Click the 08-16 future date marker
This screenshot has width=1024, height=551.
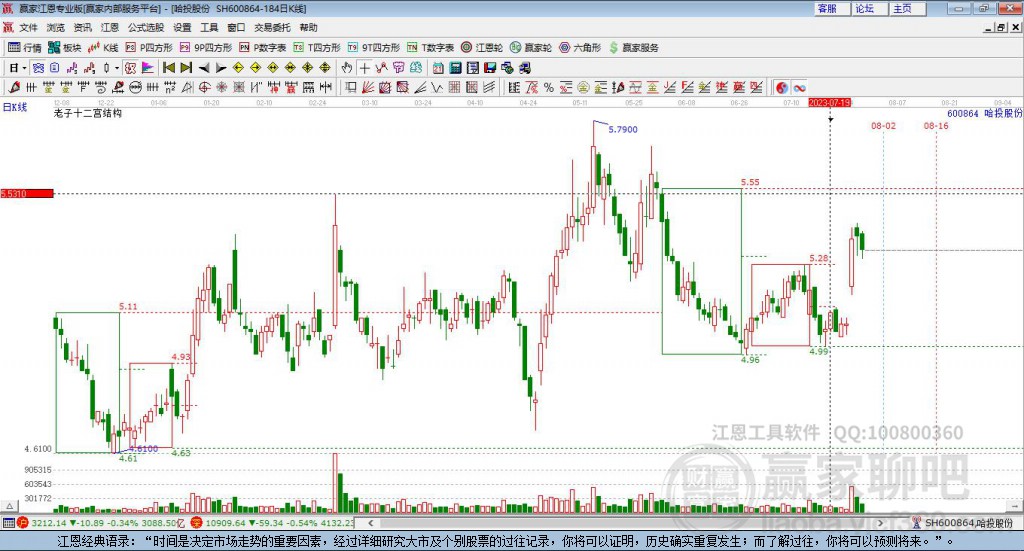(936, 125)
